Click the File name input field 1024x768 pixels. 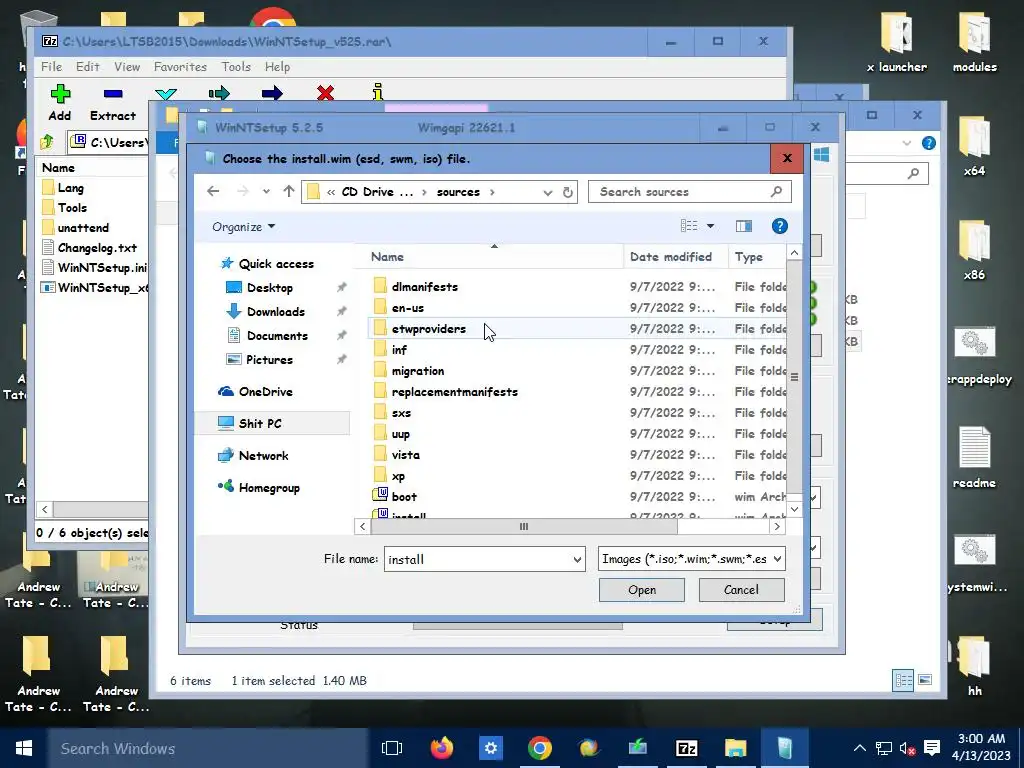(x=477, y=560)
